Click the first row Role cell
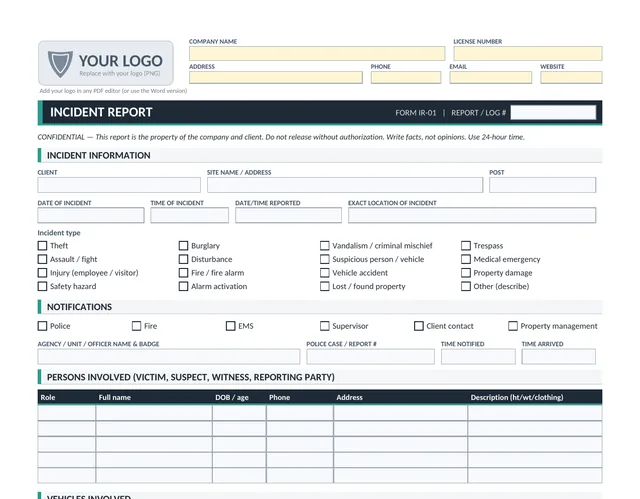 (67, 413)
